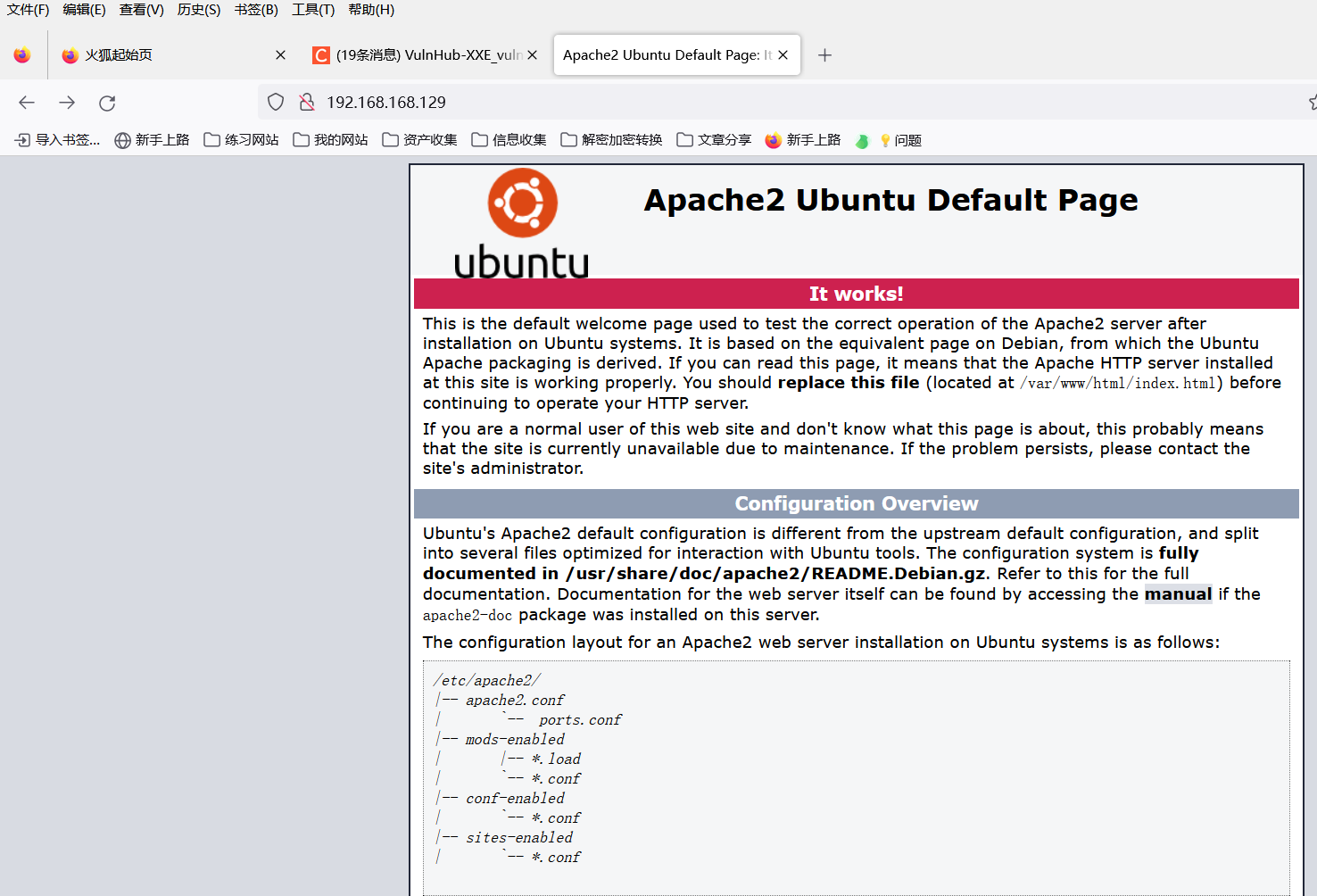The height and width of the screenshot is (896, 1317).
Task: Click the insecure connection padlock icon
Action: coord(307,103)
